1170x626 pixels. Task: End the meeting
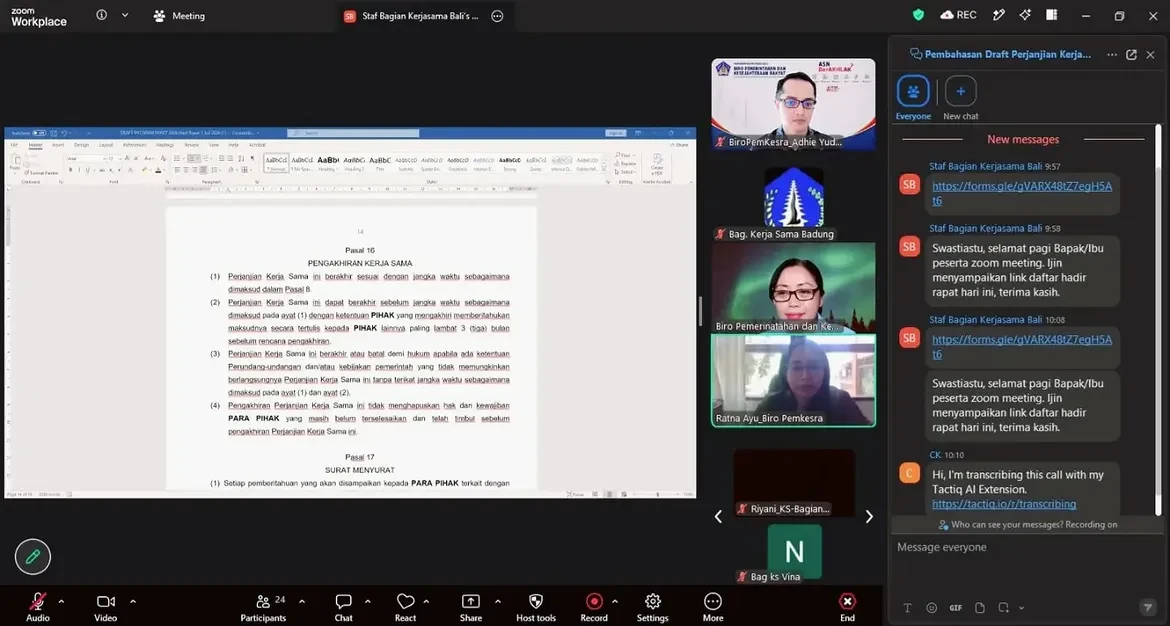click(x=847, y=607)
